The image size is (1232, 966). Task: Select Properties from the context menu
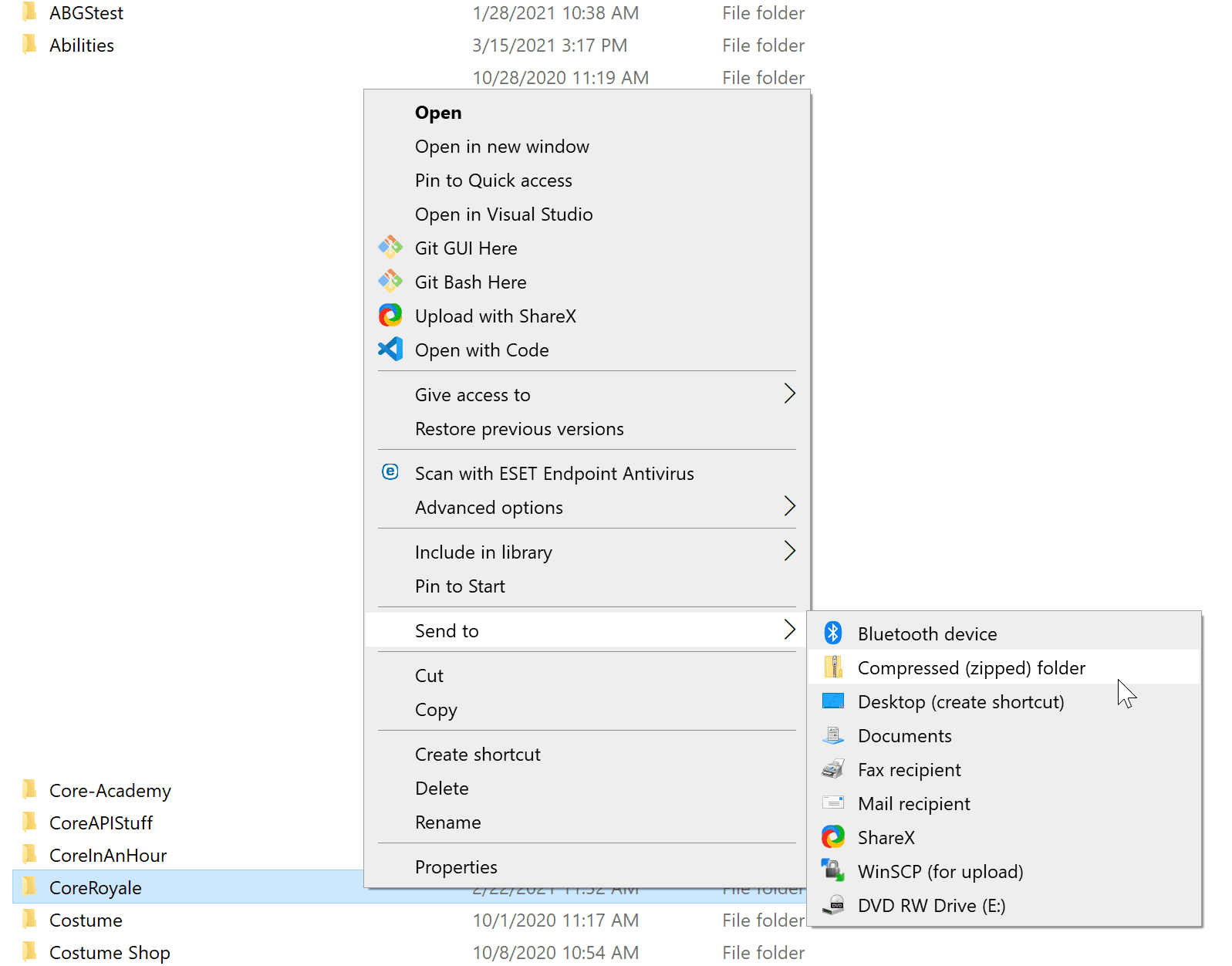coord(456,867)
